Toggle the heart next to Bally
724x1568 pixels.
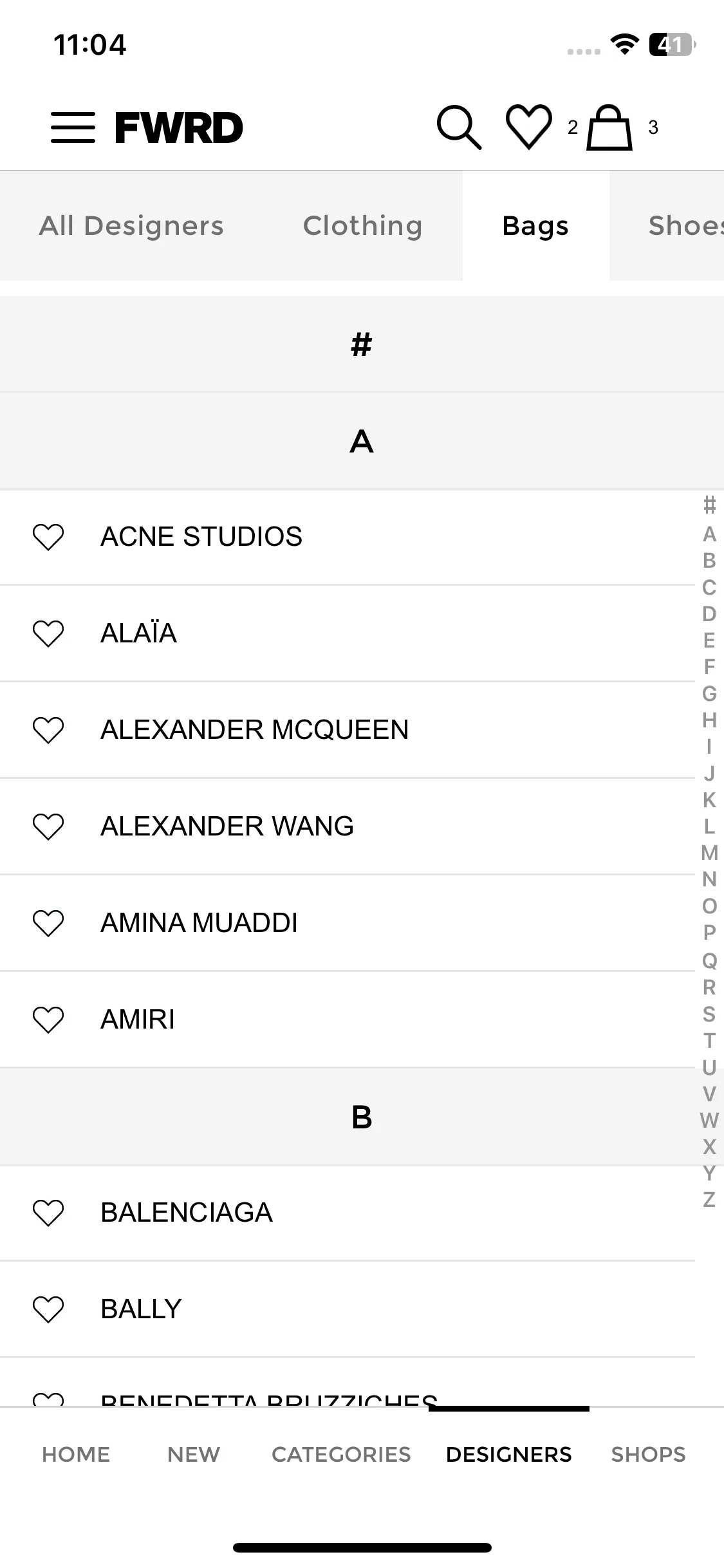48,1309
